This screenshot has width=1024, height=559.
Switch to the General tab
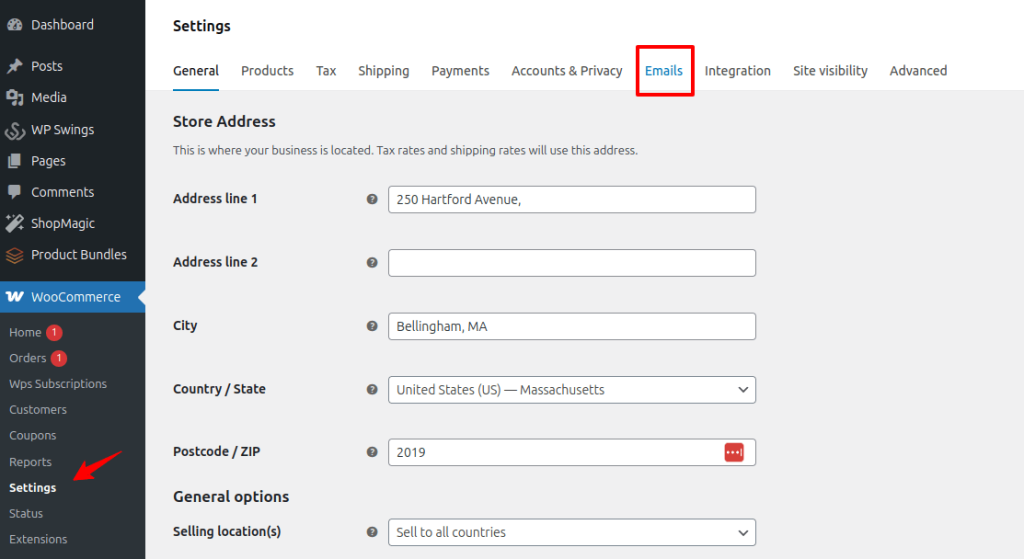[x=196, y=71]
